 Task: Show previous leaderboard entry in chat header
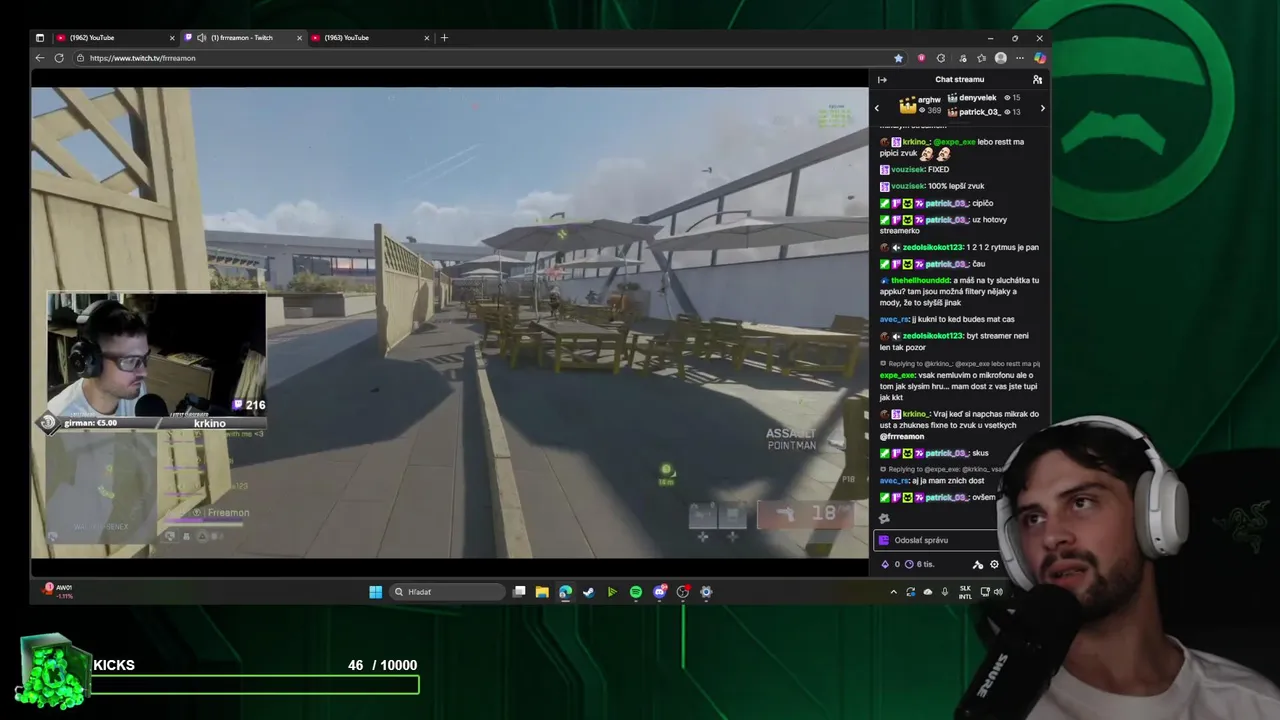[877, 108]
